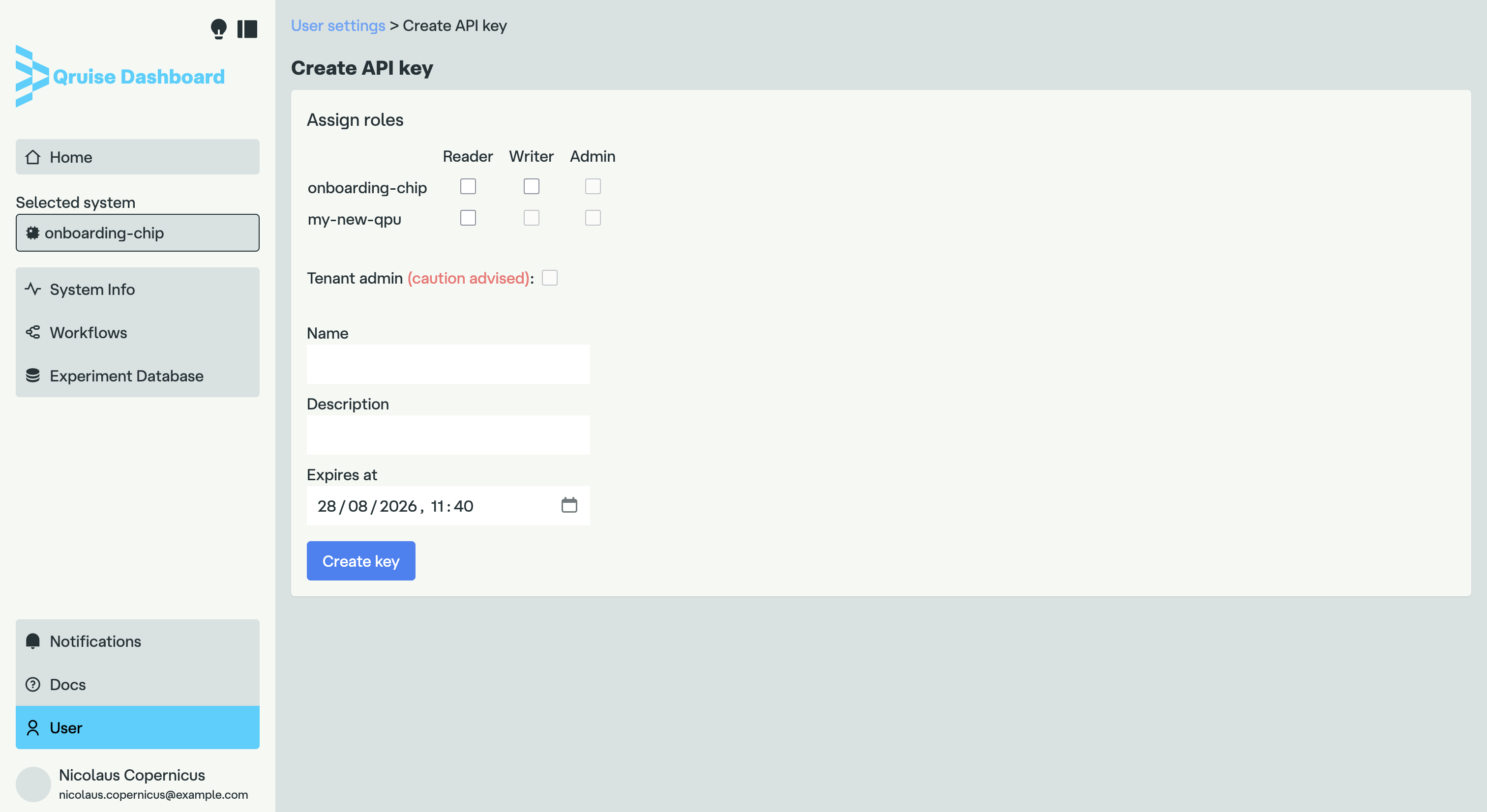Image resolution: width=1487 pixels, height=812 pixels.
Task: Follow the User settings breadcrumb link
Action: coord(338,26)
